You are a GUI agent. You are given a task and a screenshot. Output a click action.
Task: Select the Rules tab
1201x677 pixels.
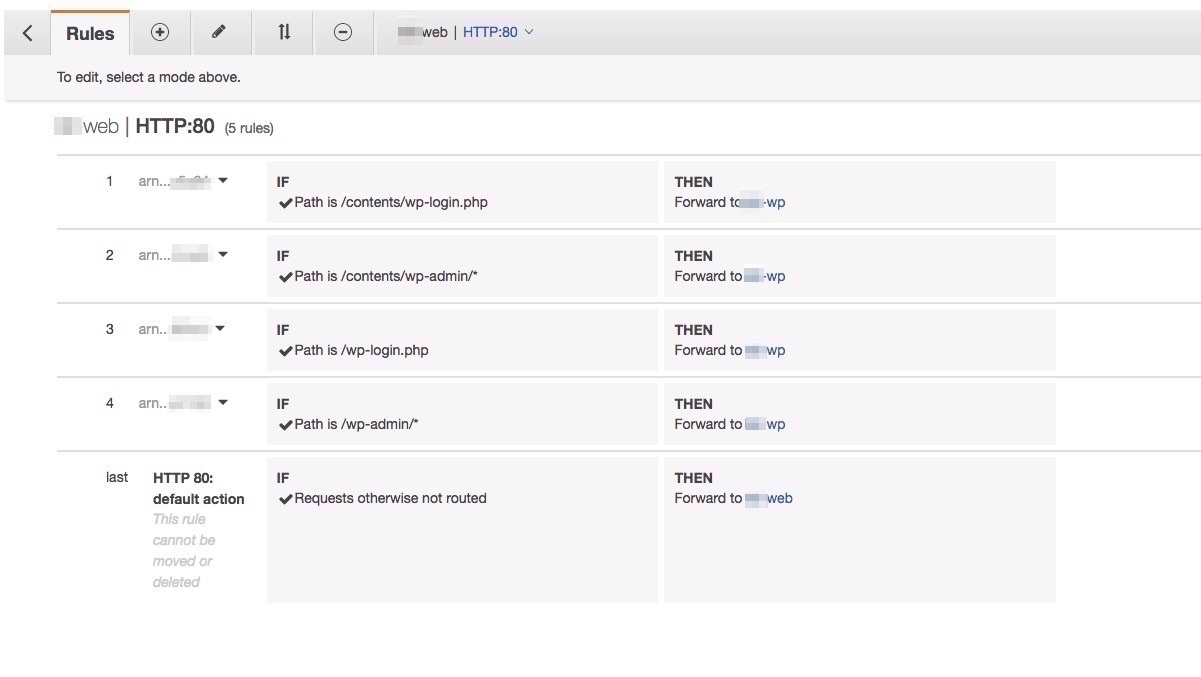(90, 33)
